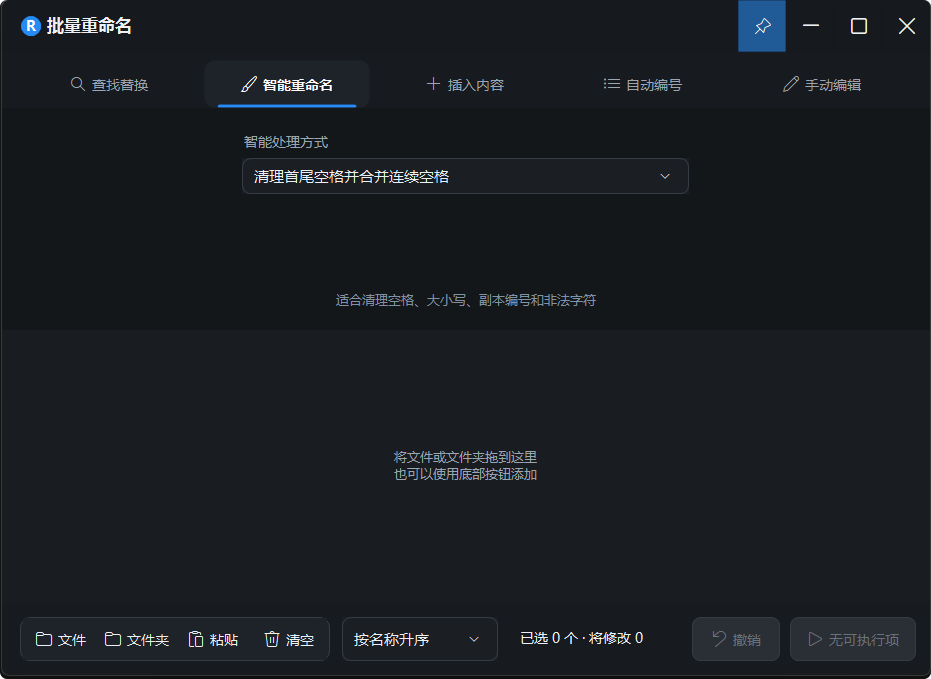Click the undo arrow icon in 撤销
Image resolution: width=931 pixels, height=679 pixels.
click(719, 639)
